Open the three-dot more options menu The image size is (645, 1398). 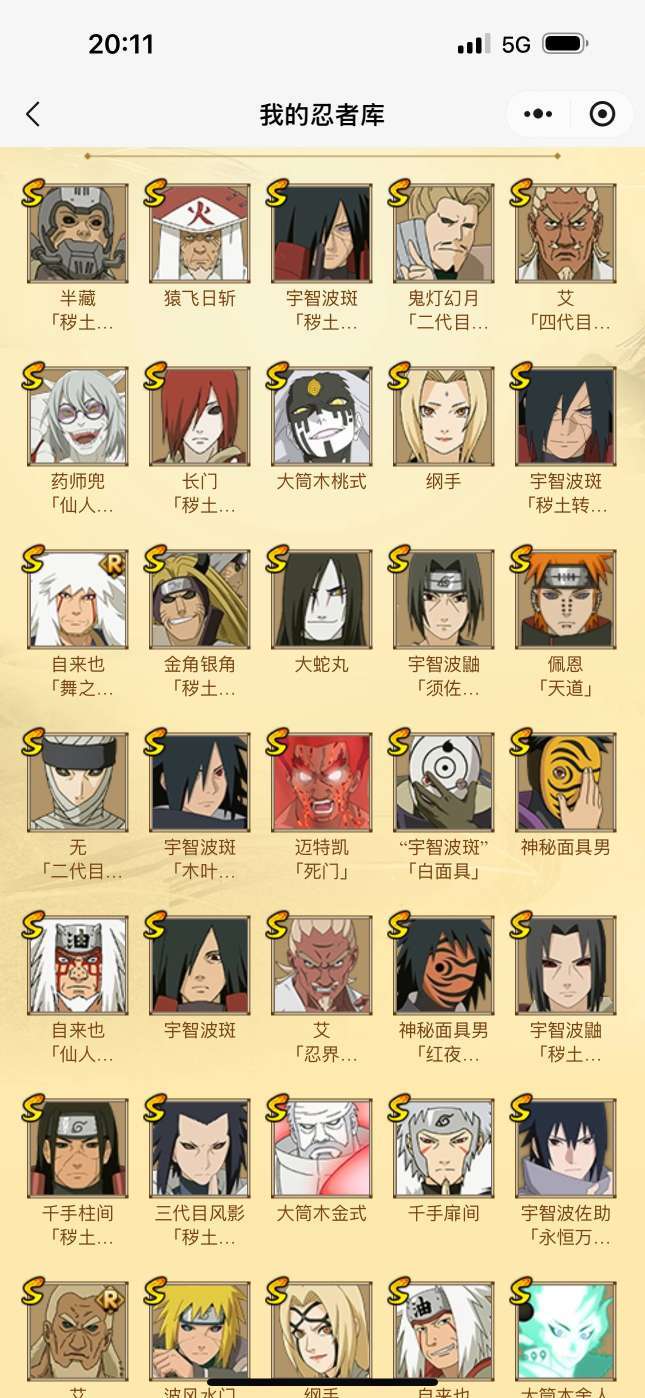tap(539, 114)
